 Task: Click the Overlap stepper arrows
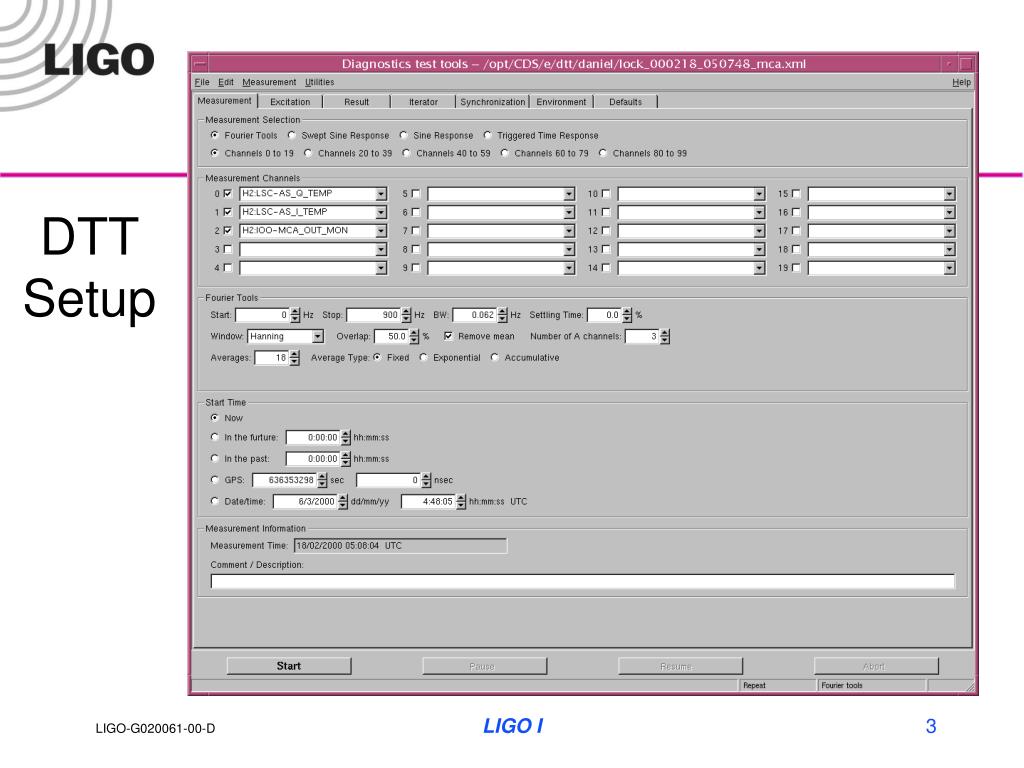coord(413,336)
